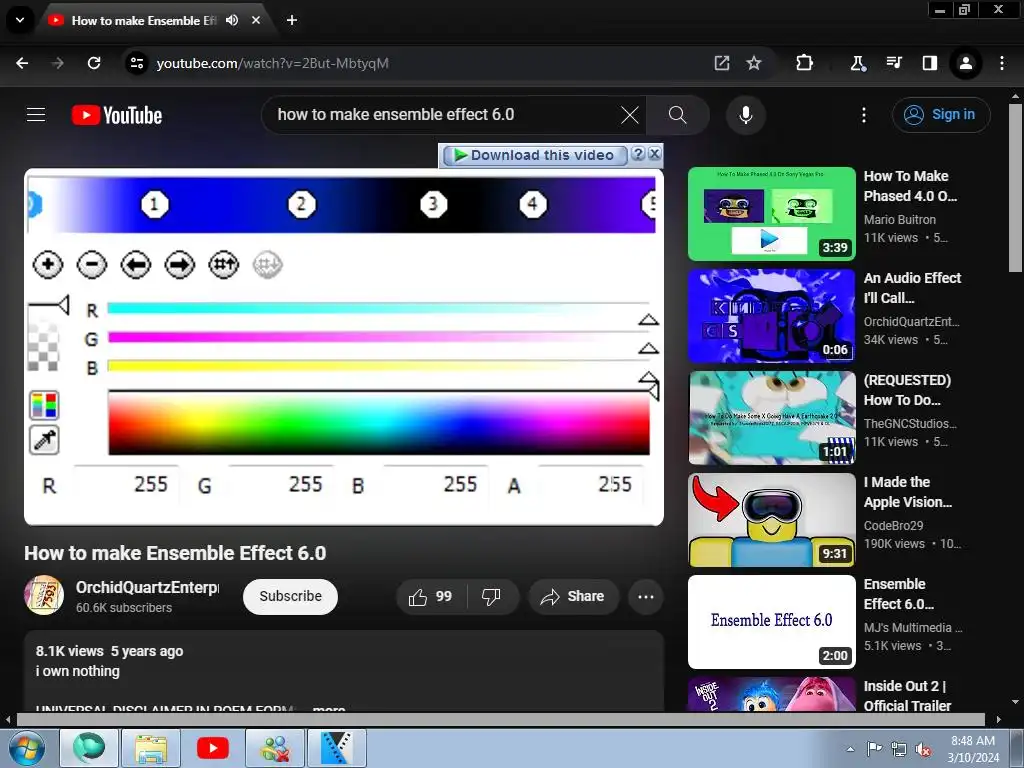Open OrchidQuartzEnterprises channel name link
Image resolution: width=1024 pixels, height=768 pixels.
(x=148, y=588)
